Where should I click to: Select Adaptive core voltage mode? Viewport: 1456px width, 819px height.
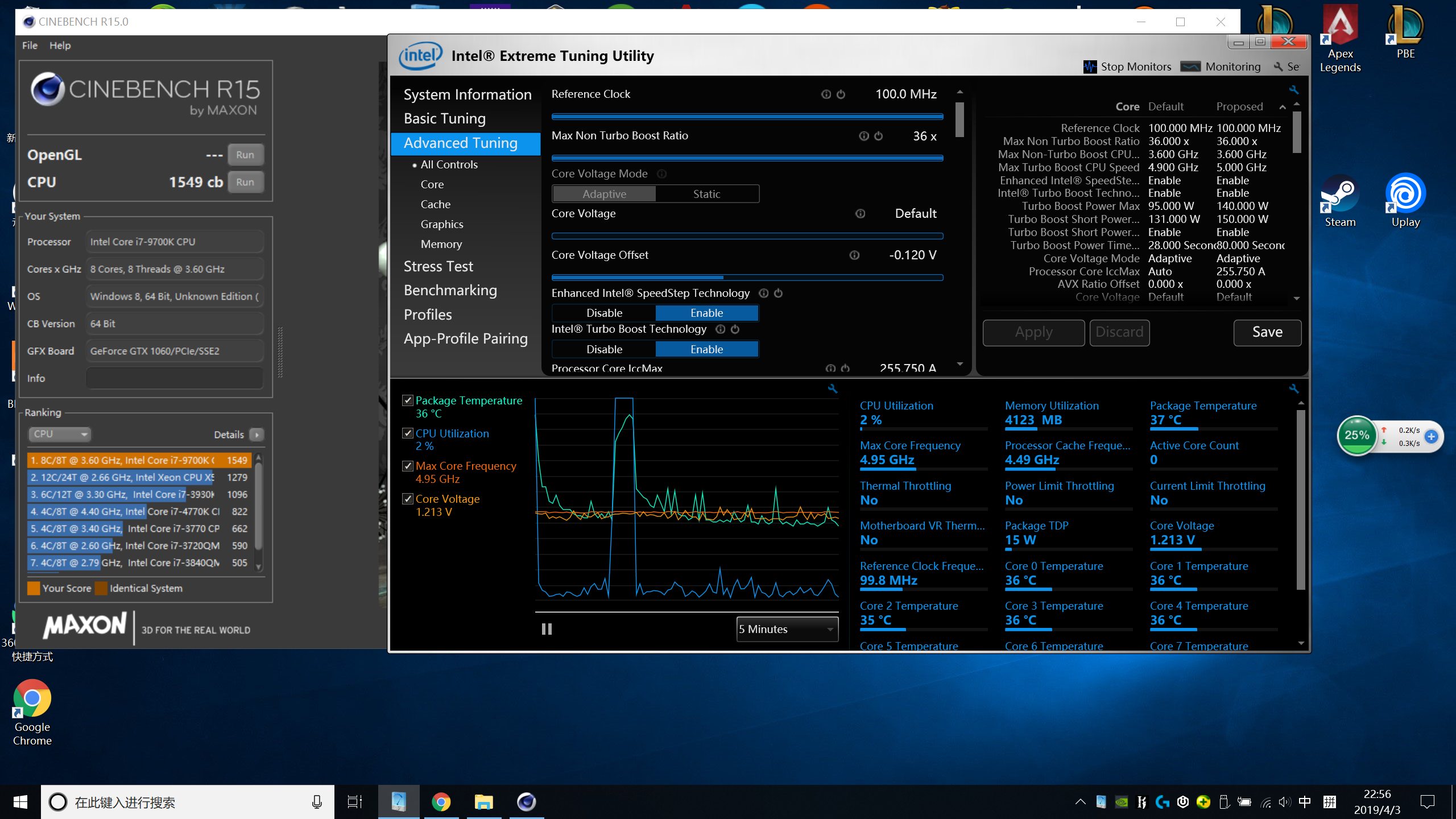pyautogui.click(x=604, y=194)
